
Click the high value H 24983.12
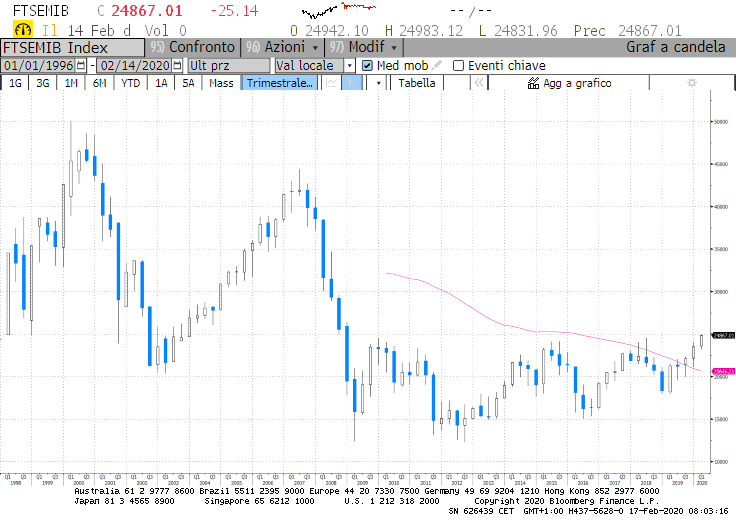coord(423,31)
